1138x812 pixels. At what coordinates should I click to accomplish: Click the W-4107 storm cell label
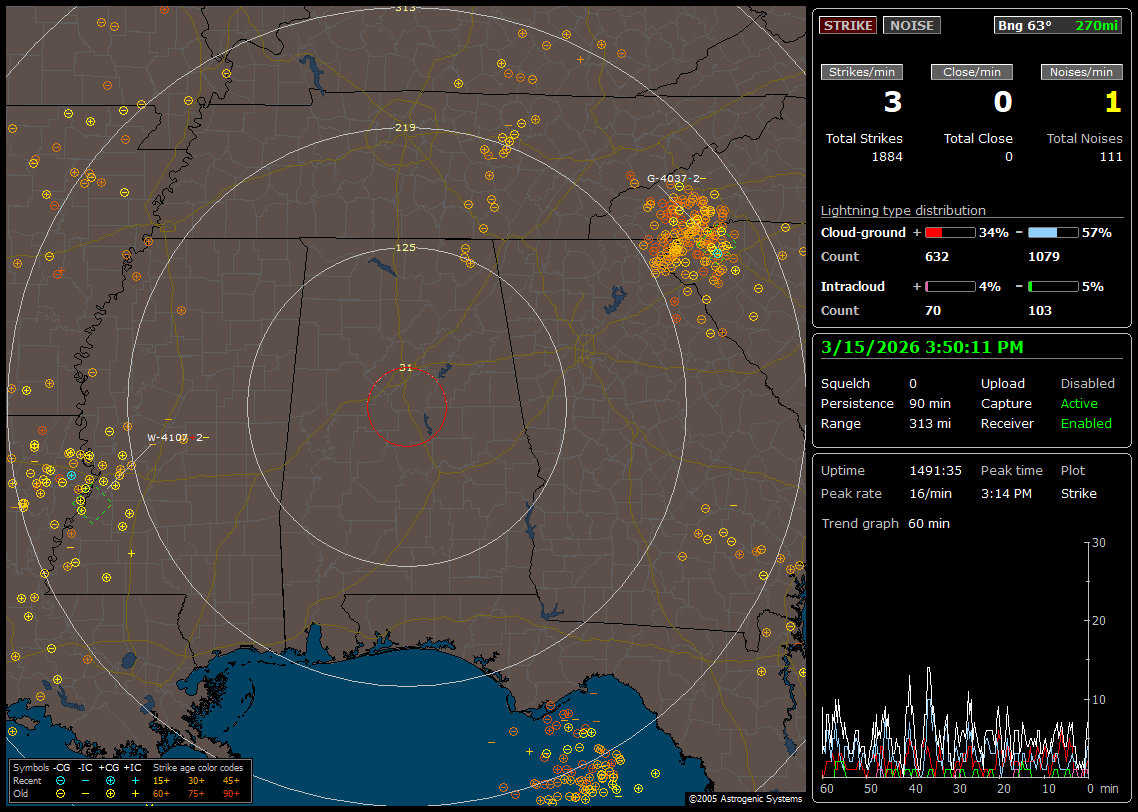(176, 438)
